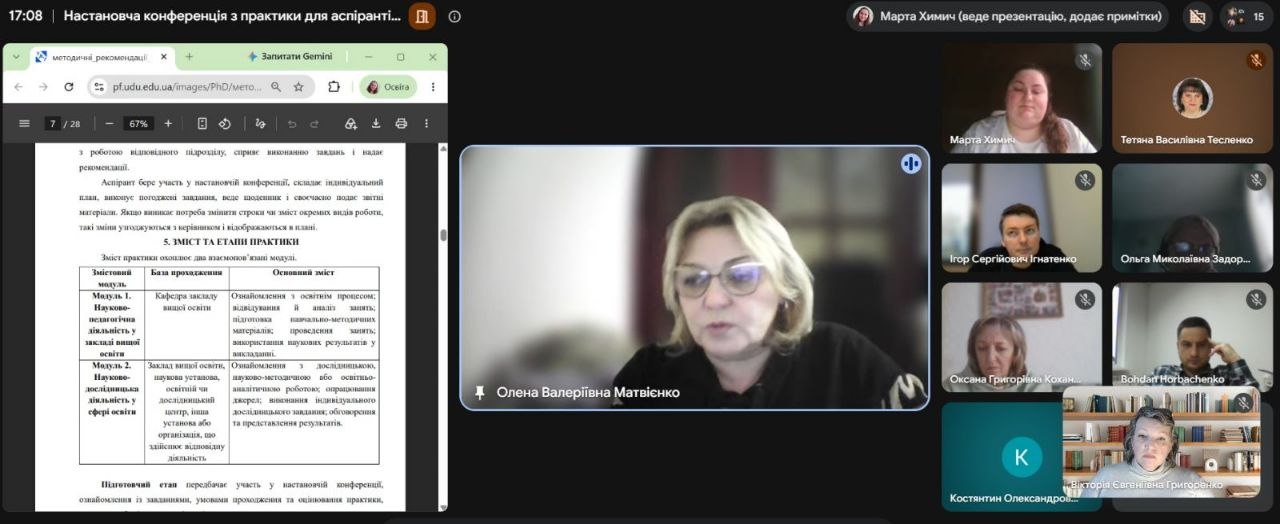Open the PDF sidebar menu (hamburger icon)
Viewport: 1280px width, 524px height.
(x=24, y=124)
